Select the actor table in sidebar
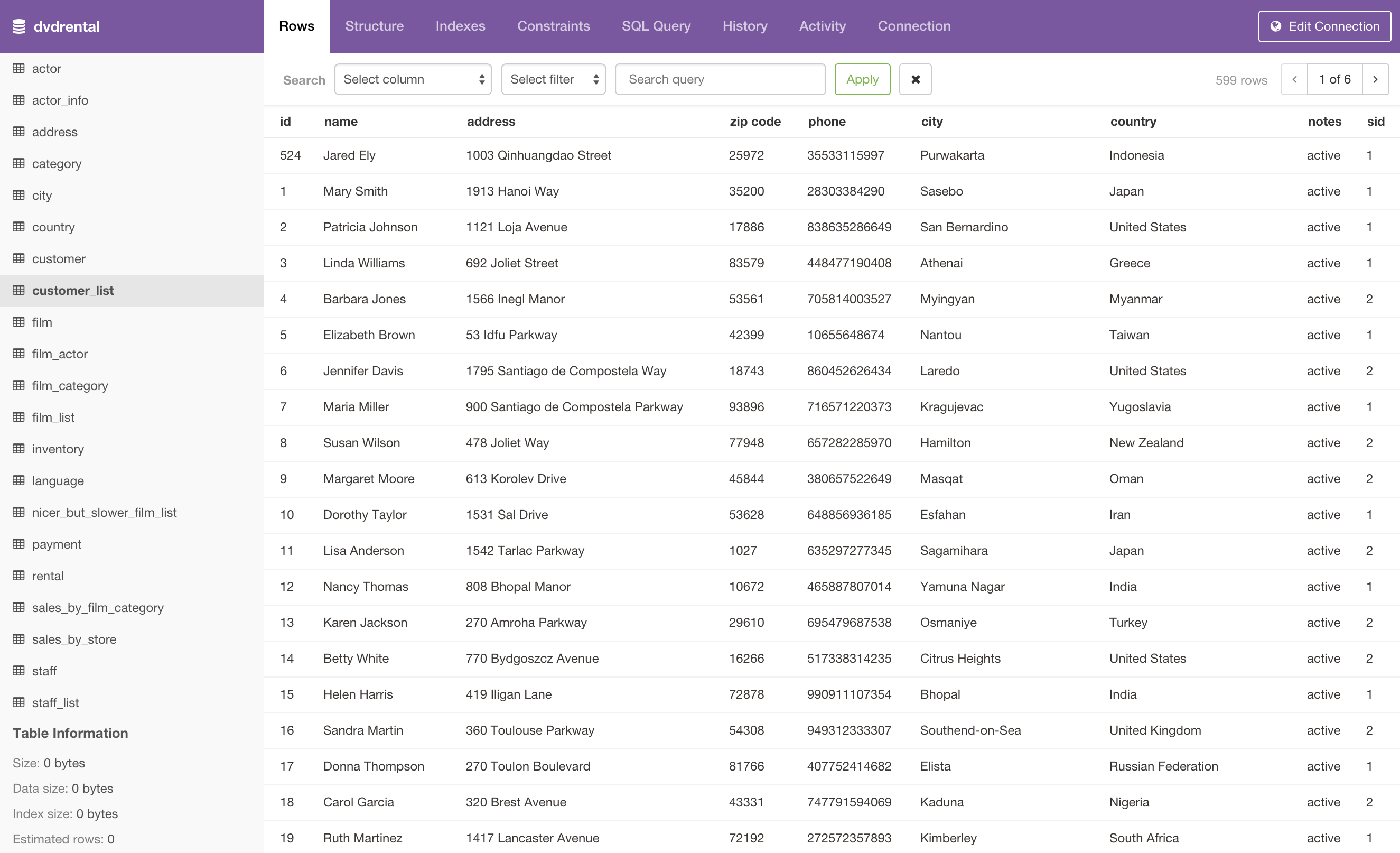Image resolution: width=1400 pixels, height=853 pixels. coord(46,67)
